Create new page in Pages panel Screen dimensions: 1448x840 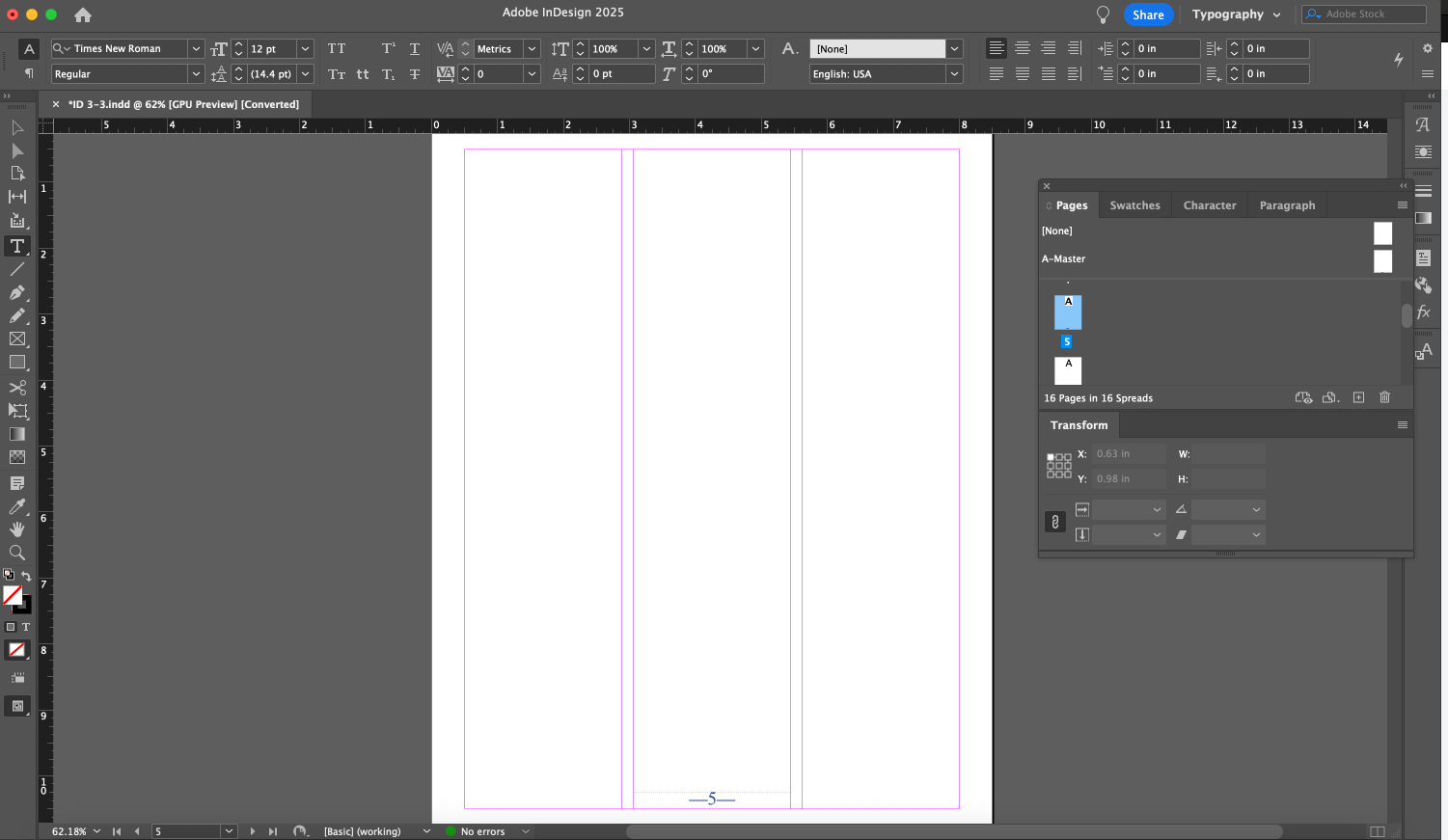tap(1358, 397)
